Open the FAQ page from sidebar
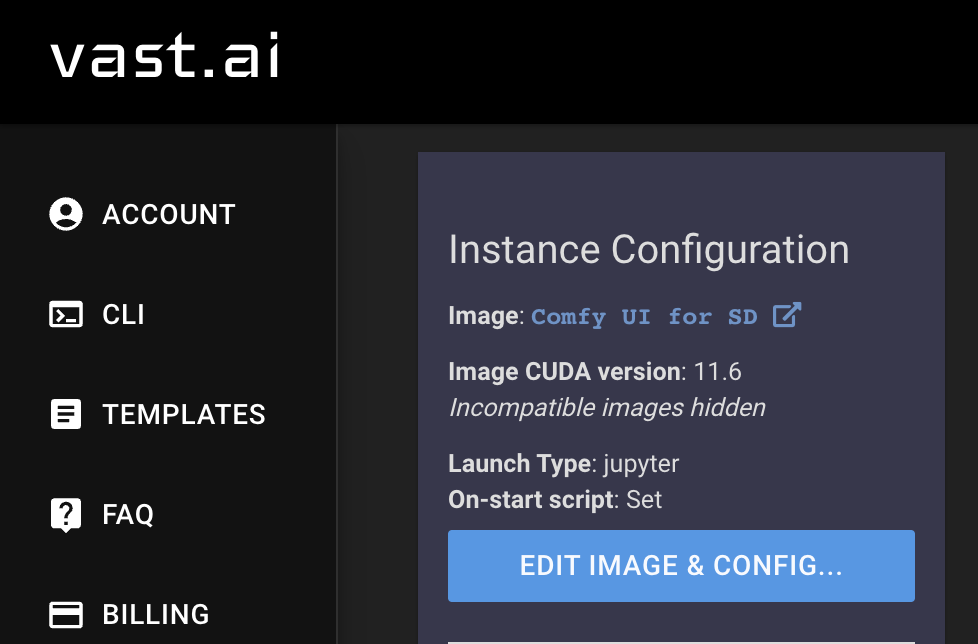The image size is (978, 644). tap(126, 514)
